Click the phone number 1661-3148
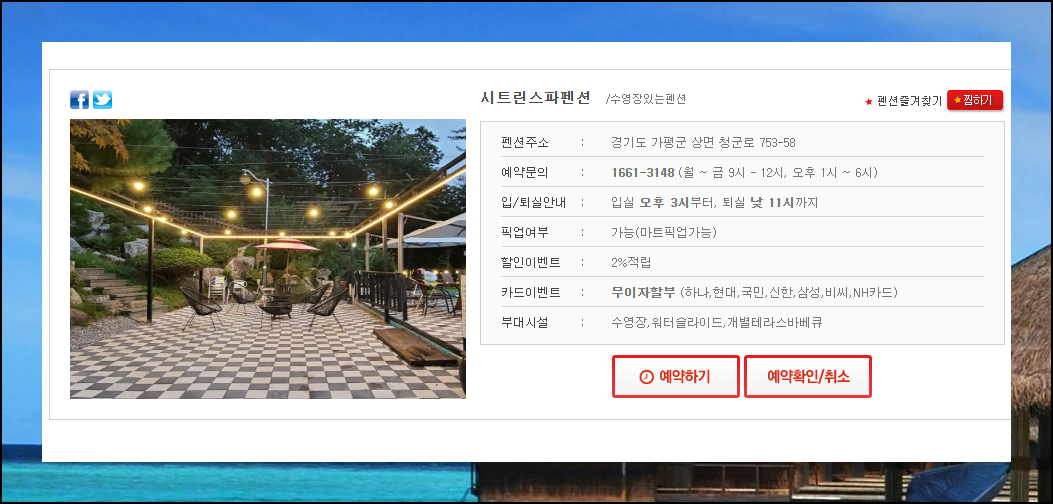 [643, 173]
